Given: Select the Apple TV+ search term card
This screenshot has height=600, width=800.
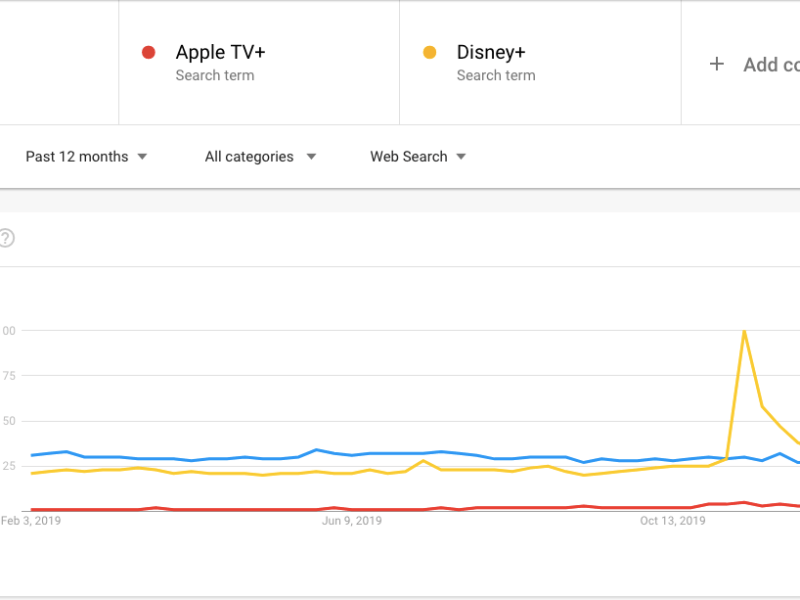Looking at the screenshot, I should coord(259,62).
